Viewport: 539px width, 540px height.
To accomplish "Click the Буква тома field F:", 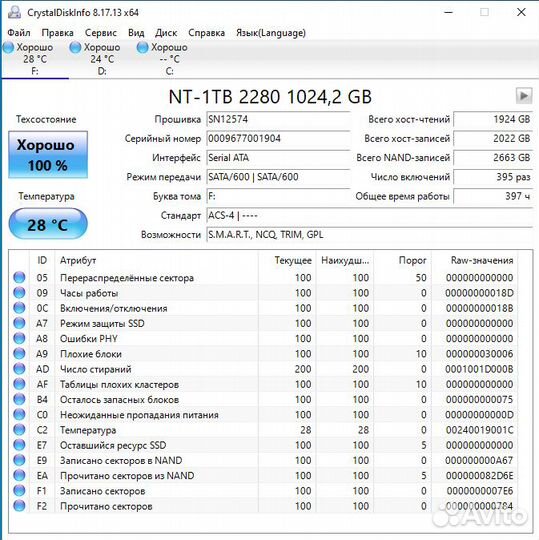I will (278, 196).
